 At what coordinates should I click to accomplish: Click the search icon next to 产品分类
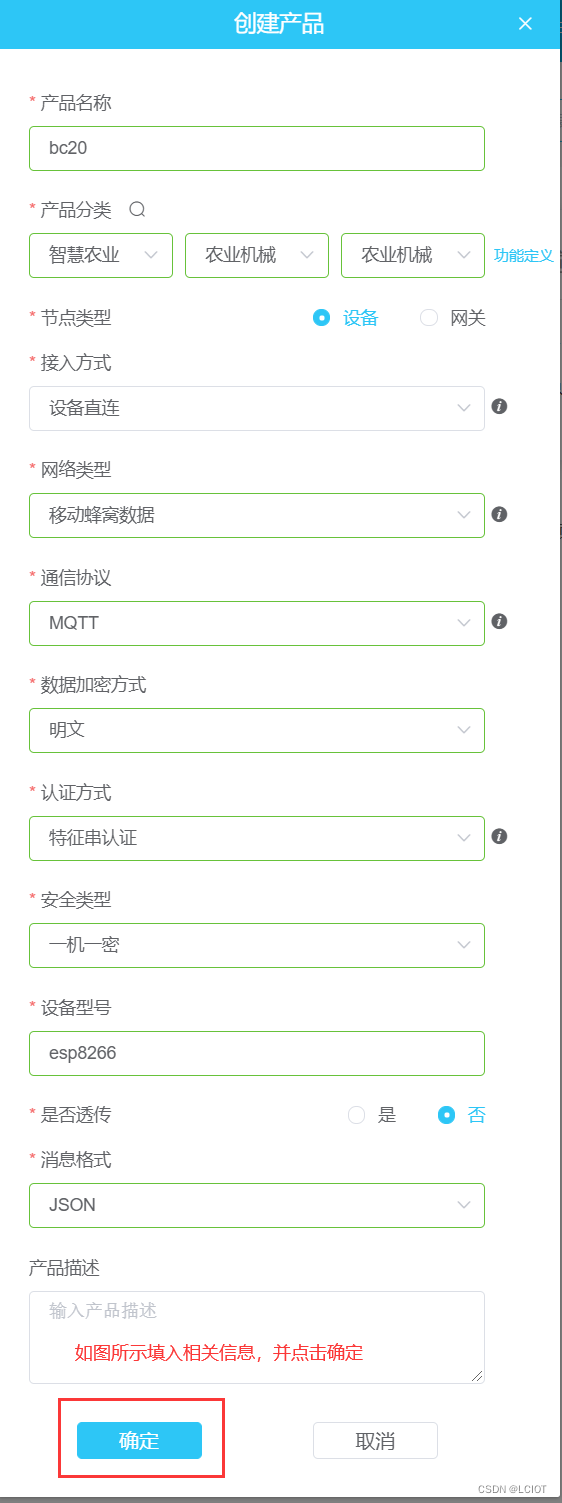pyautogui.click(x=138, y=210)
